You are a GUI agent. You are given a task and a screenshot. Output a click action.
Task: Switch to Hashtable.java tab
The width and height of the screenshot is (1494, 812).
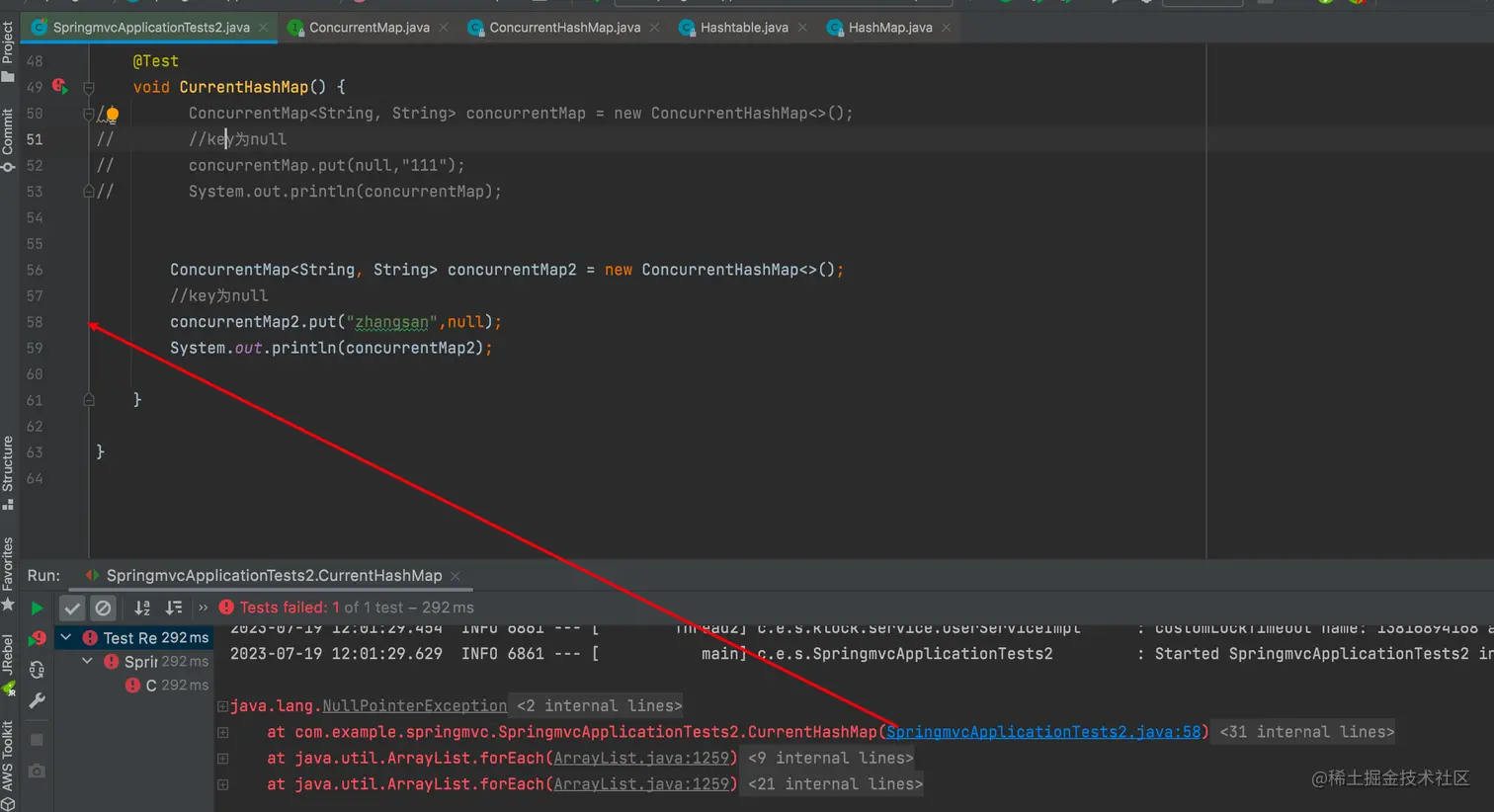click(743, 28)
